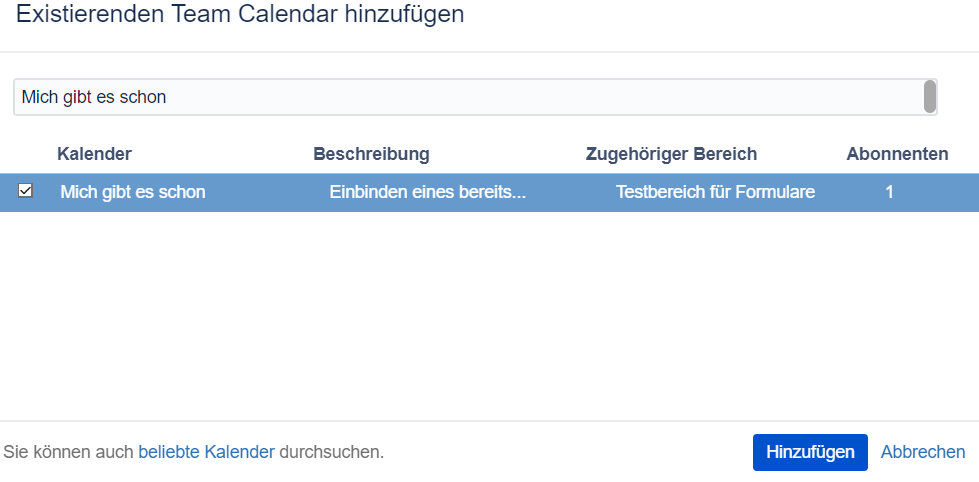Select the calendar name 'Mich gibt es schon' in the row
This screenshot has height=482, width=979.
point(133,192)
